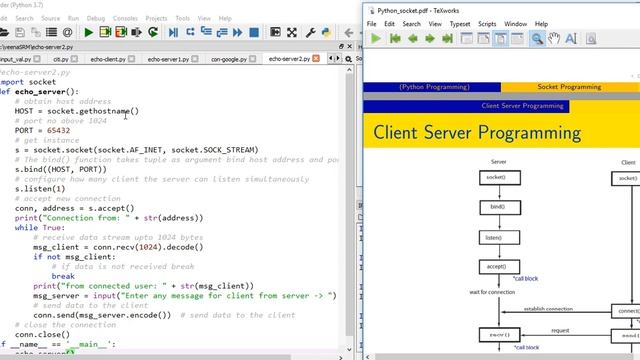Screen dimensions: 640x360
Task: Select the TeXworks hand Scroll tool
Action: click(x=554, y=39)
